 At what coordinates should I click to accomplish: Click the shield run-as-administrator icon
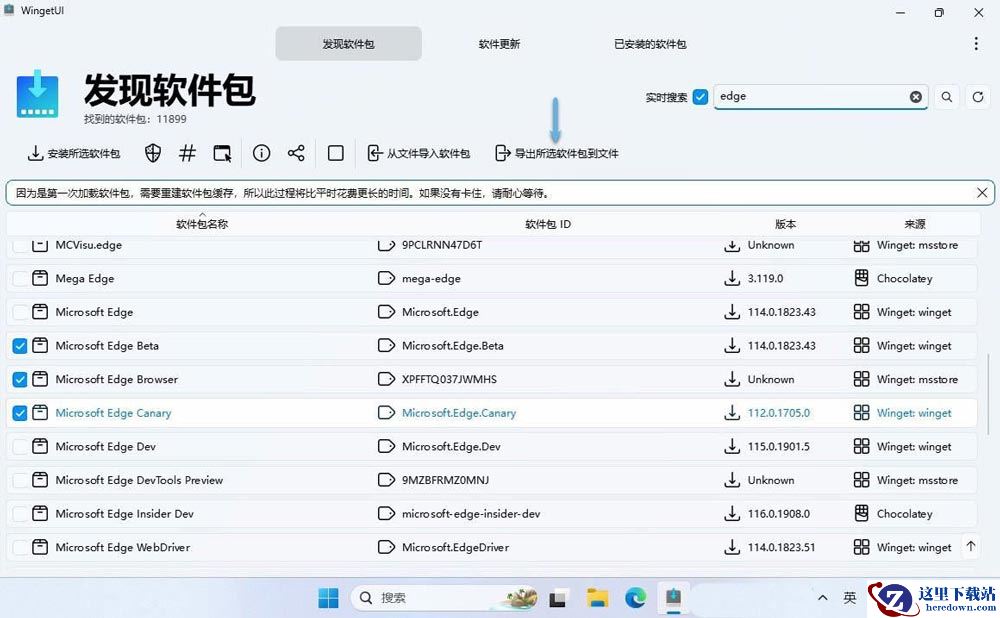pyautogui.click(x=152, y=153)
